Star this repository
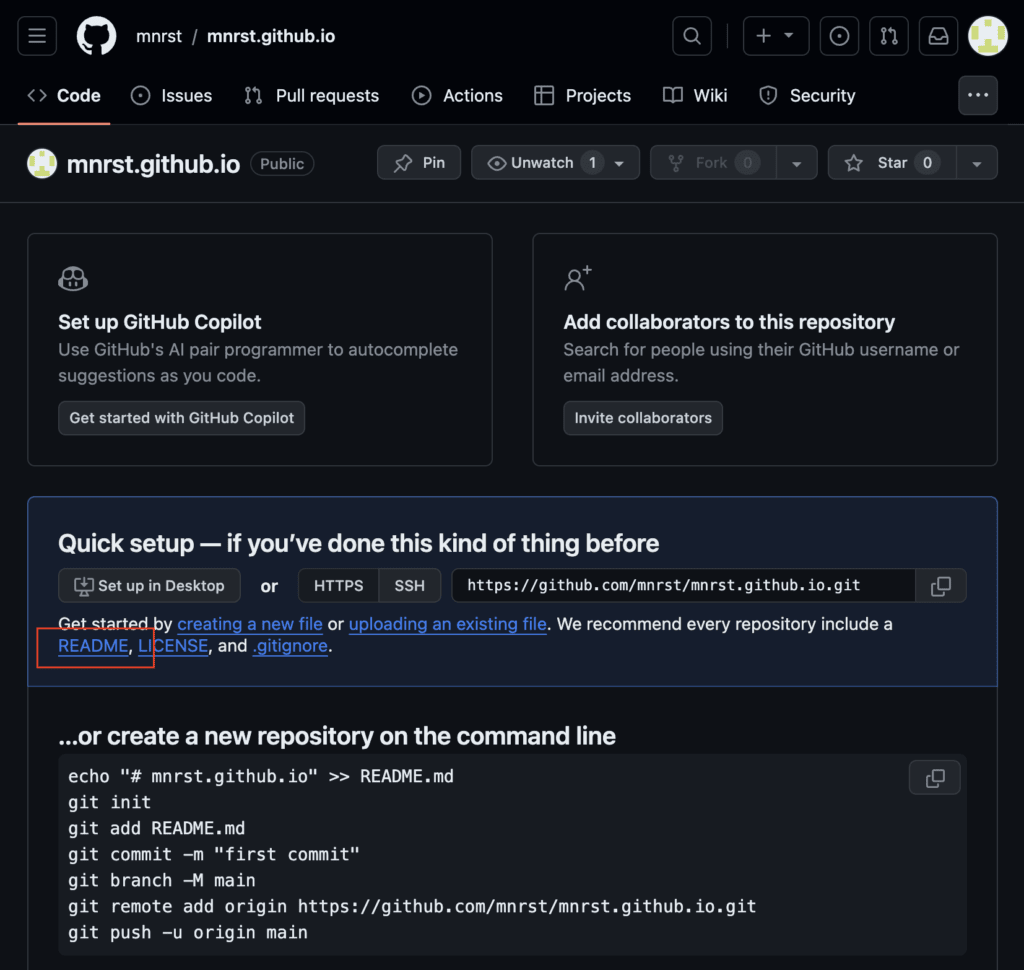The height and width of the screenshot is (970, 1024). 892,163
